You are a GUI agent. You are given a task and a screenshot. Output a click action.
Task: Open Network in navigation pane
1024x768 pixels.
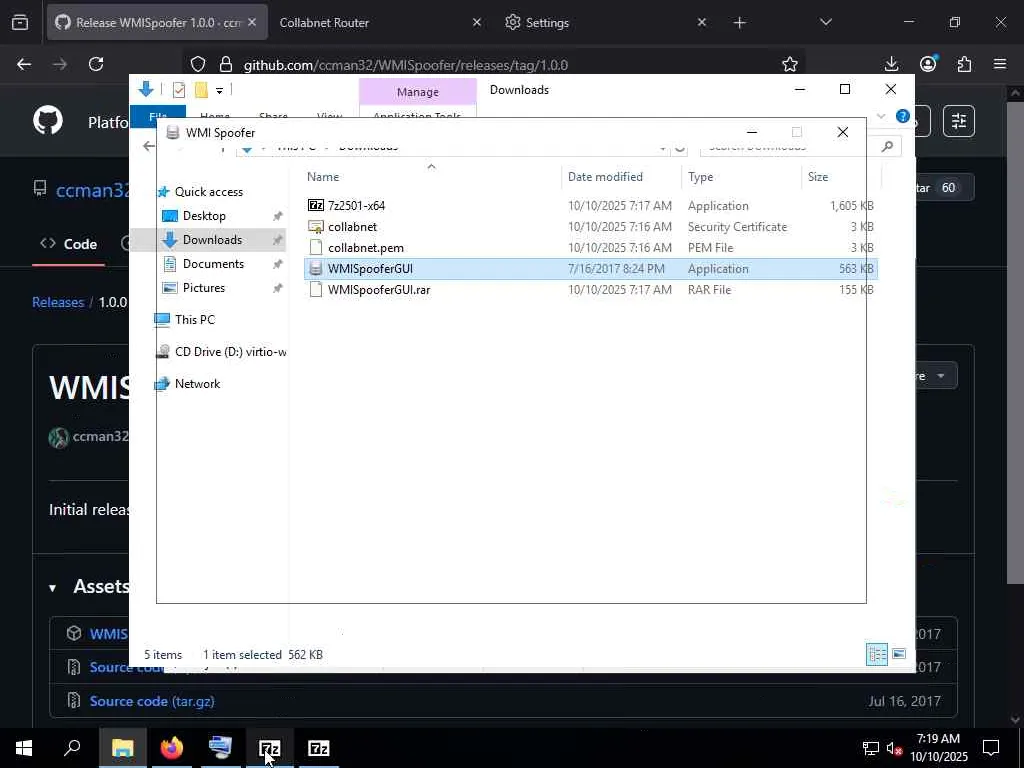click(x=197, y=383)
